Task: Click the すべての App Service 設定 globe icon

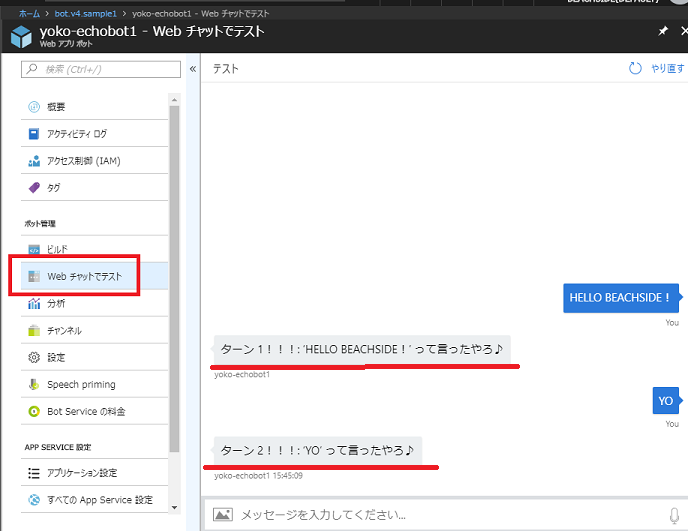Action: point(34,500)
